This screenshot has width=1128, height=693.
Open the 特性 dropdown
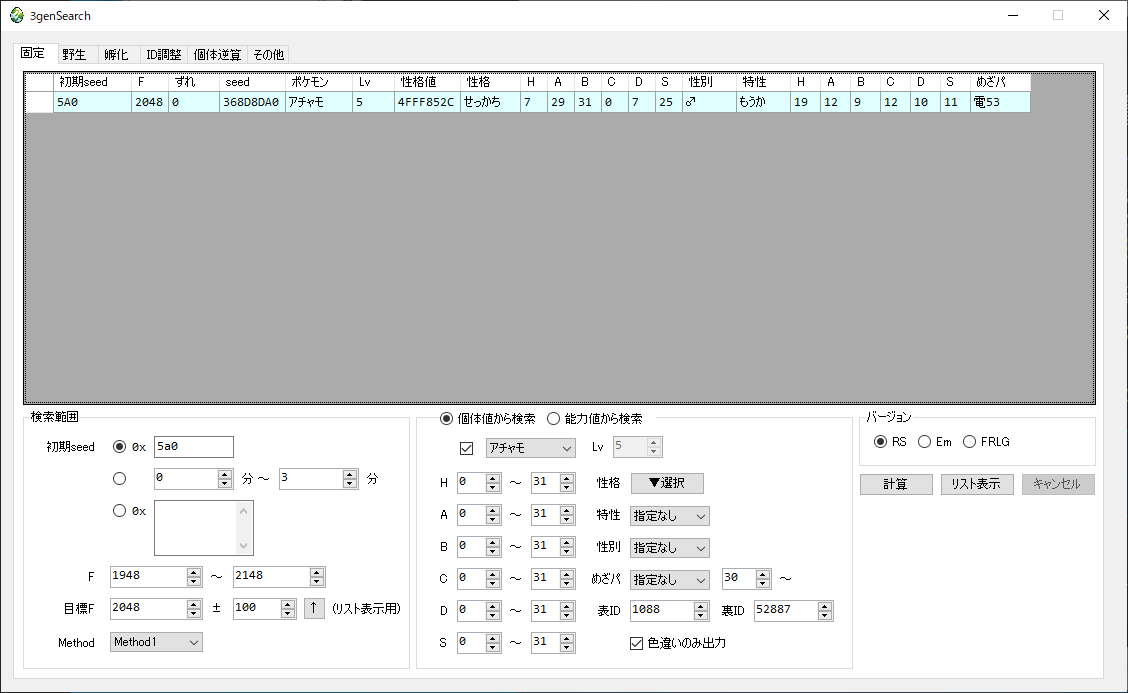[670, 516]
